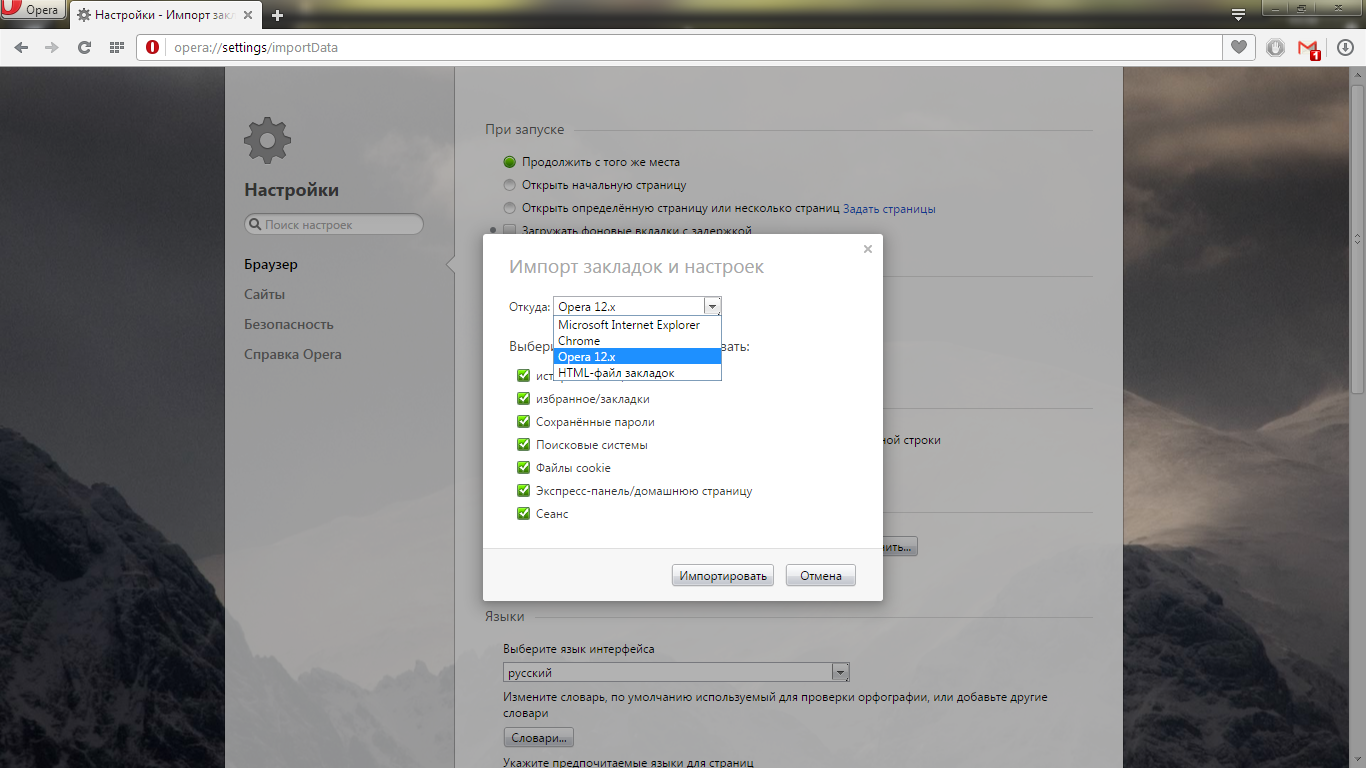Click the download helper extension icon
This screenshot has width=1366, height=768.
click(x=1275, y=47)
